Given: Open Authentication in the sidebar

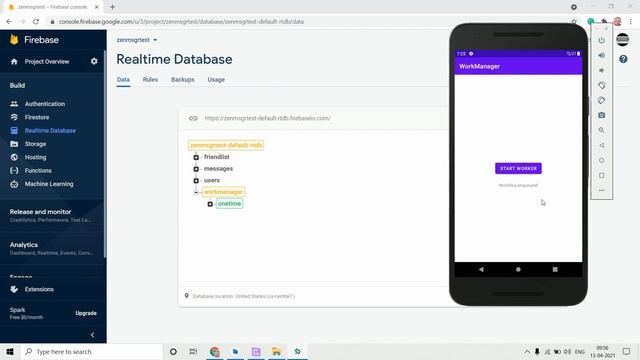Looking at the screenshot, I should [x=44, y=104].
